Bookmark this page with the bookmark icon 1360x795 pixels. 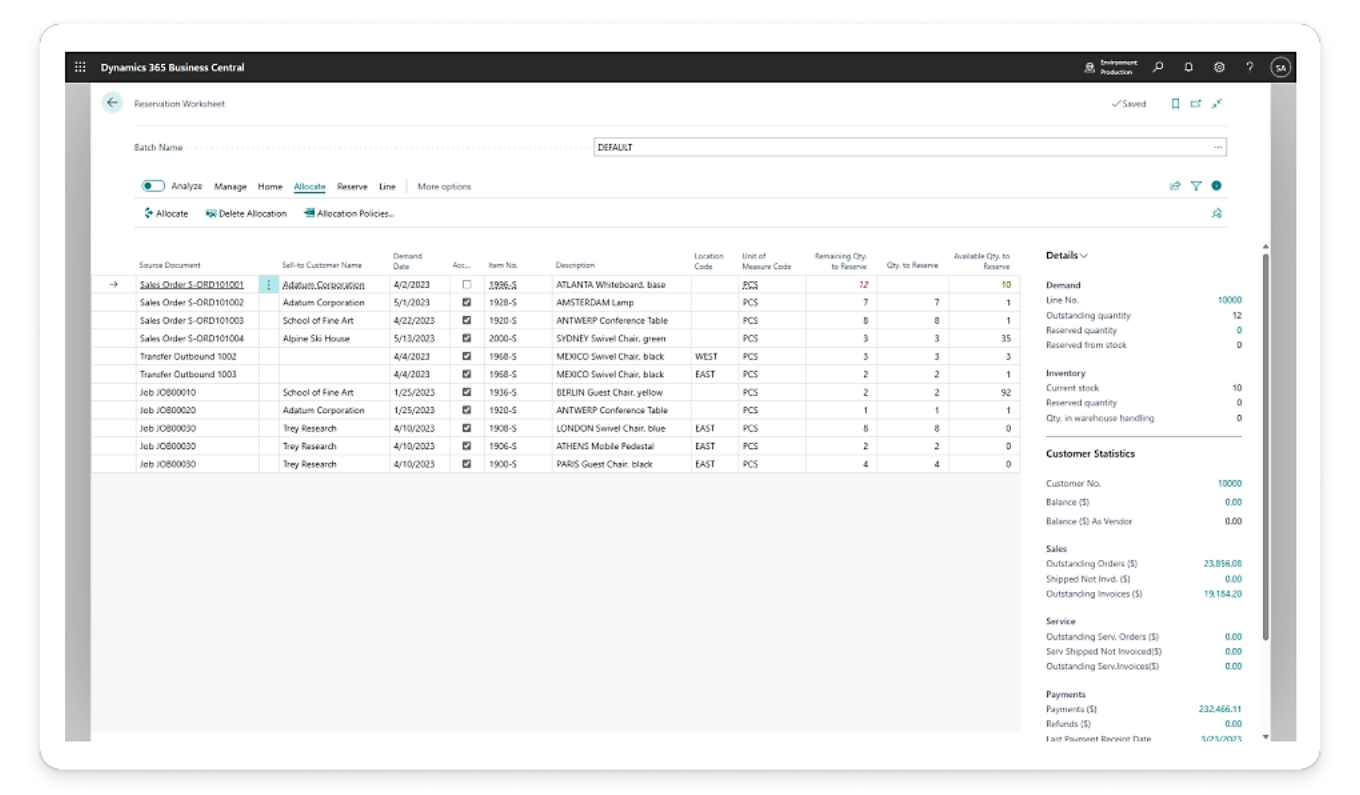[x=1175, y=104]
